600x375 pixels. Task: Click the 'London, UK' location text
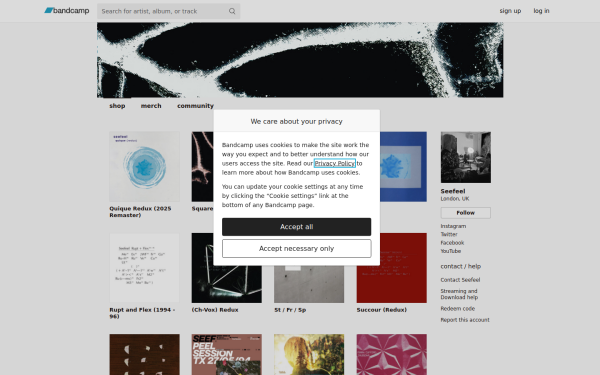tap(455, 199)
